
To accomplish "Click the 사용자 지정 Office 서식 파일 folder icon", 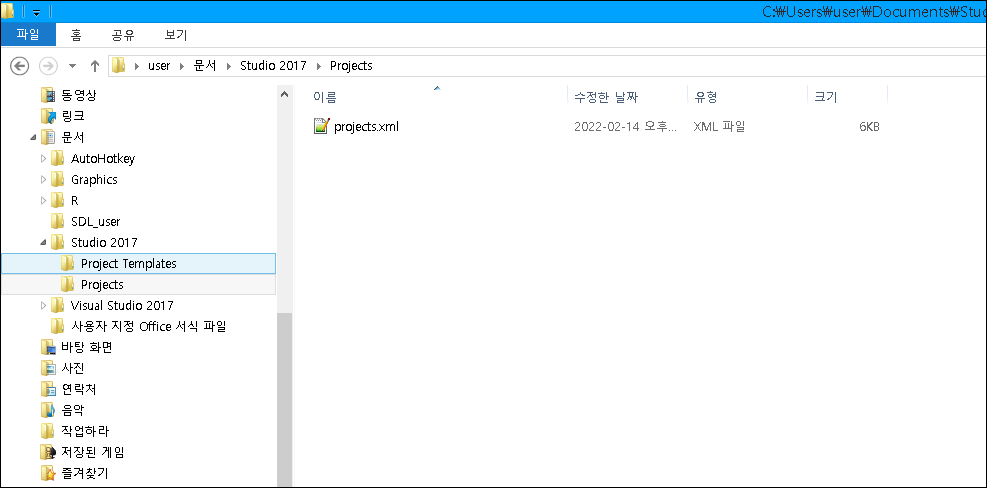I will [x=58, y=326].
